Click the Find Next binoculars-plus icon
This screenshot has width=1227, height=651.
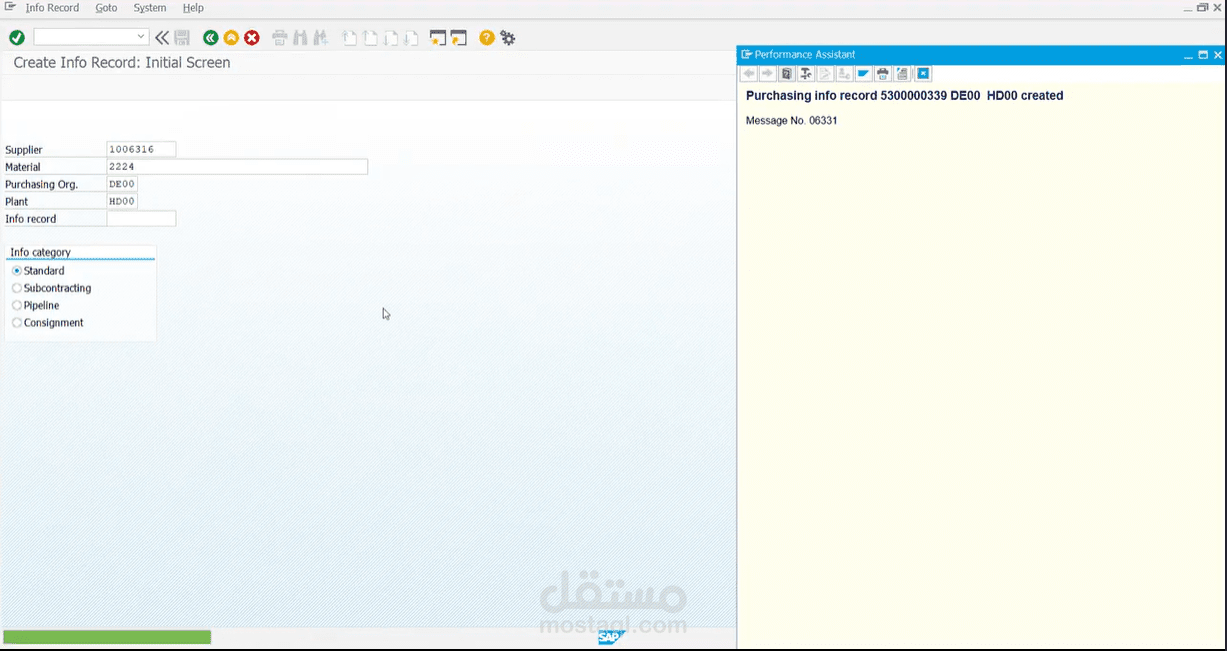click(320, 38)
